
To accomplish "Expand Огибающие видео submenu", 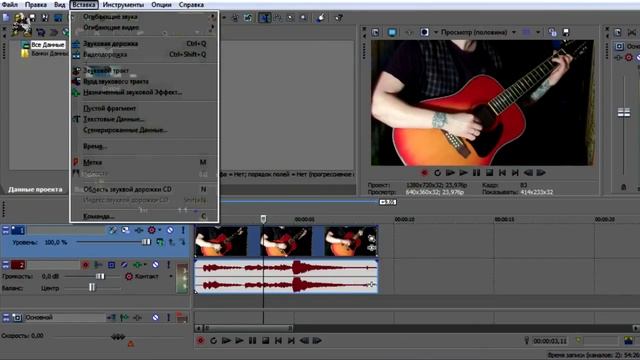I will click(144, 27).
